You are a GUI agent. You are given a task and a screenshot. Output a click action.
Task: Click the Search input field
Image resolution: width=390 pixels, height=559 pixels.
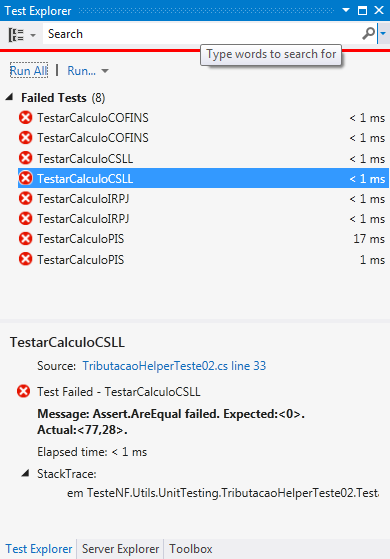tap(201, 34)
